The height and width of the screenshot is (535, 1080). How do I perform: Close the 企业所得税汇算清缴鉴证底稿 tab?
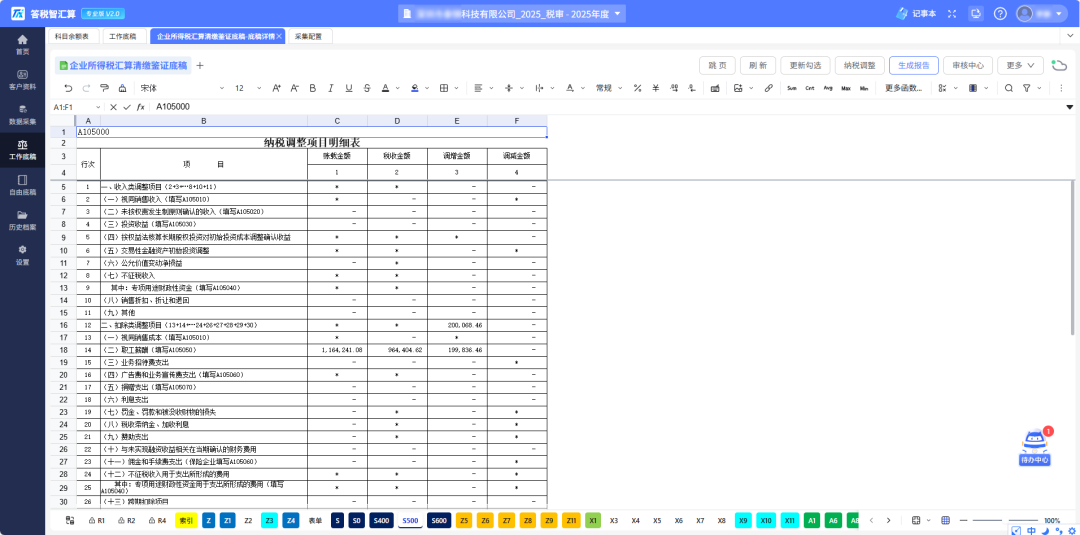pos(279,36)
